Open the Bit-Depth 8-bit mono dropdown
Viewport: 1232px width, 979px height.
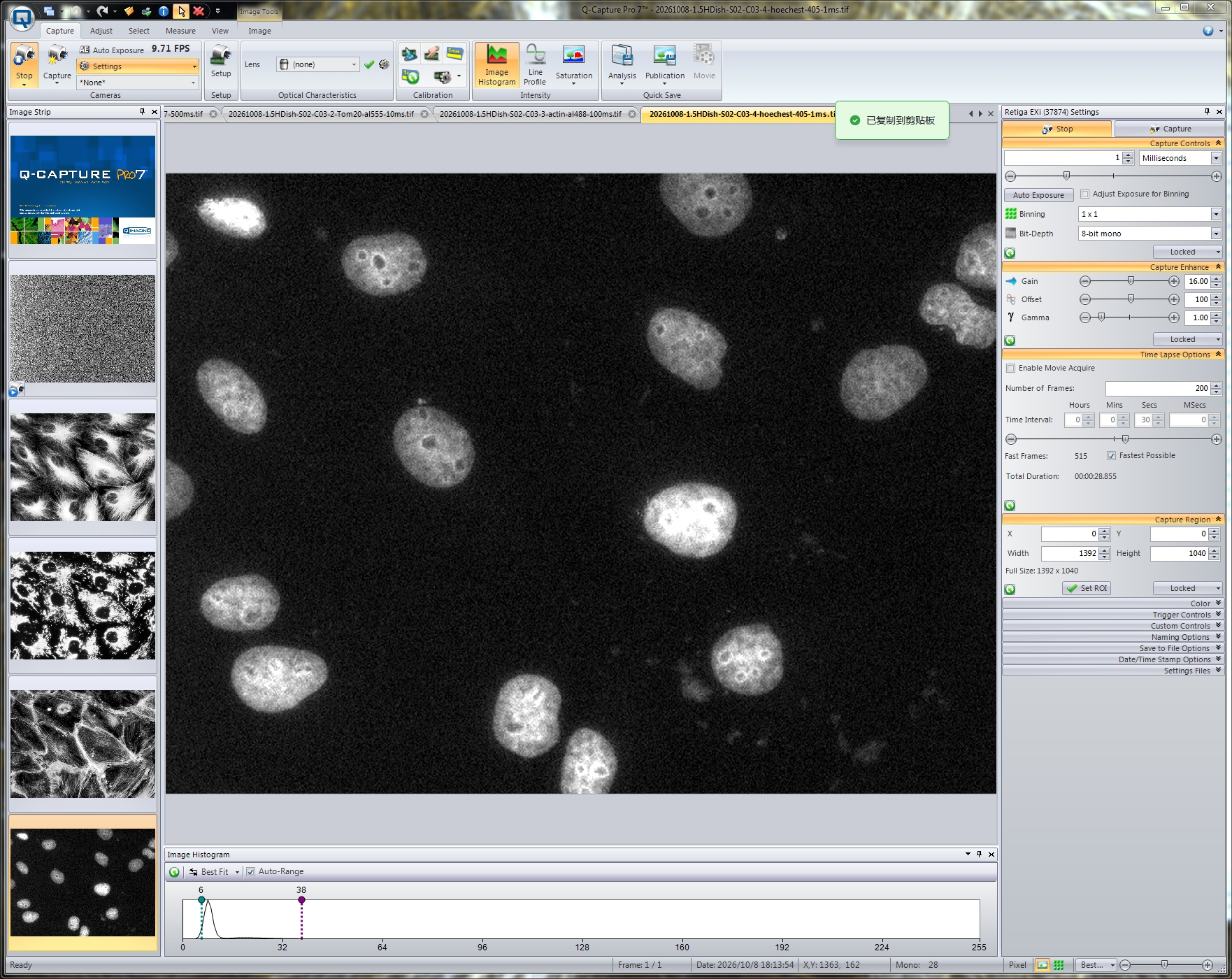tap(1149, 234)
